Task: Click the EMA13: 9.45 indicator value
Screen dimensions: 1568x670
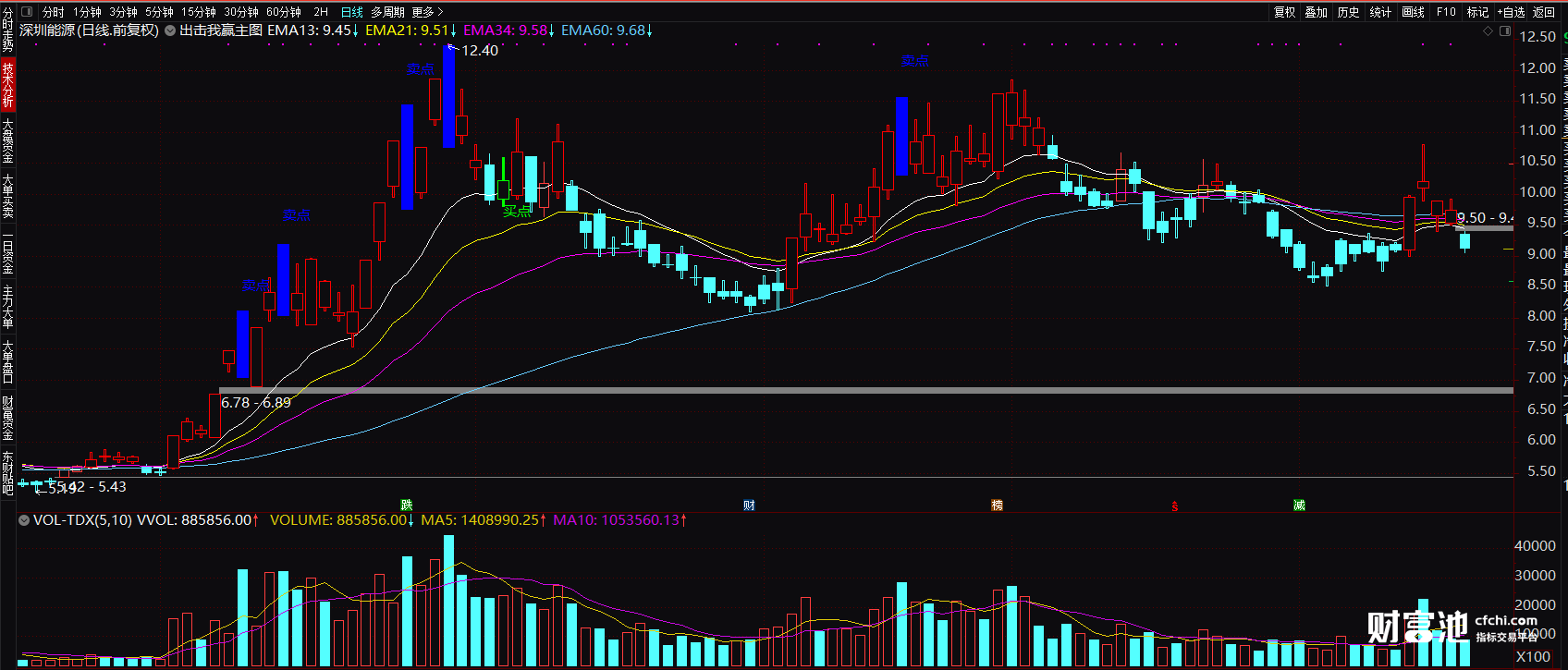Action: (x=312, y=30)
